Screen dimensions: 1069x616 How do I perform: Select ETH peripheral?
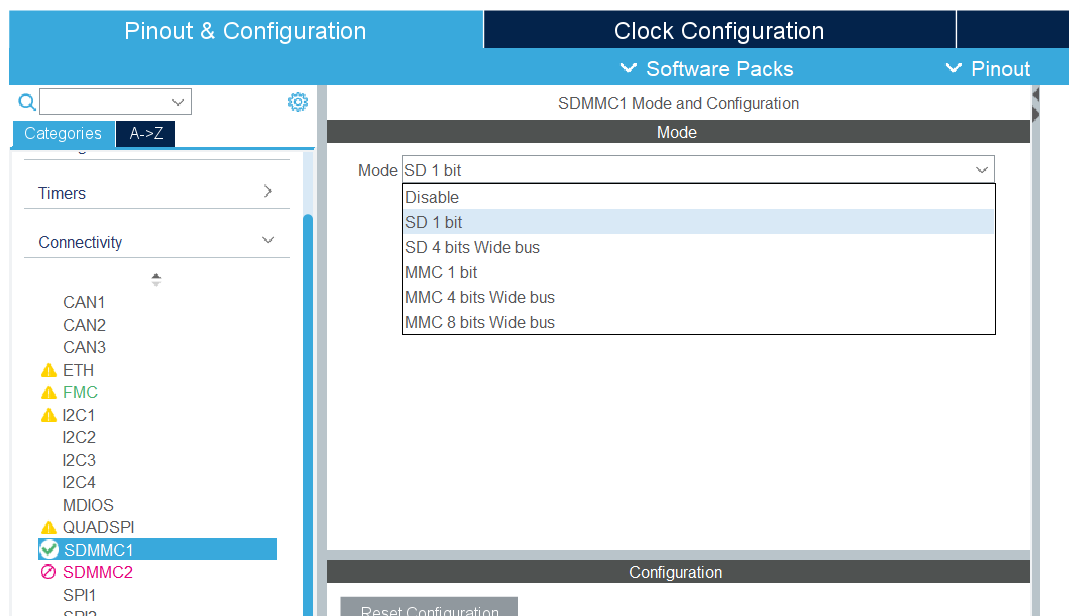(78, 371)
